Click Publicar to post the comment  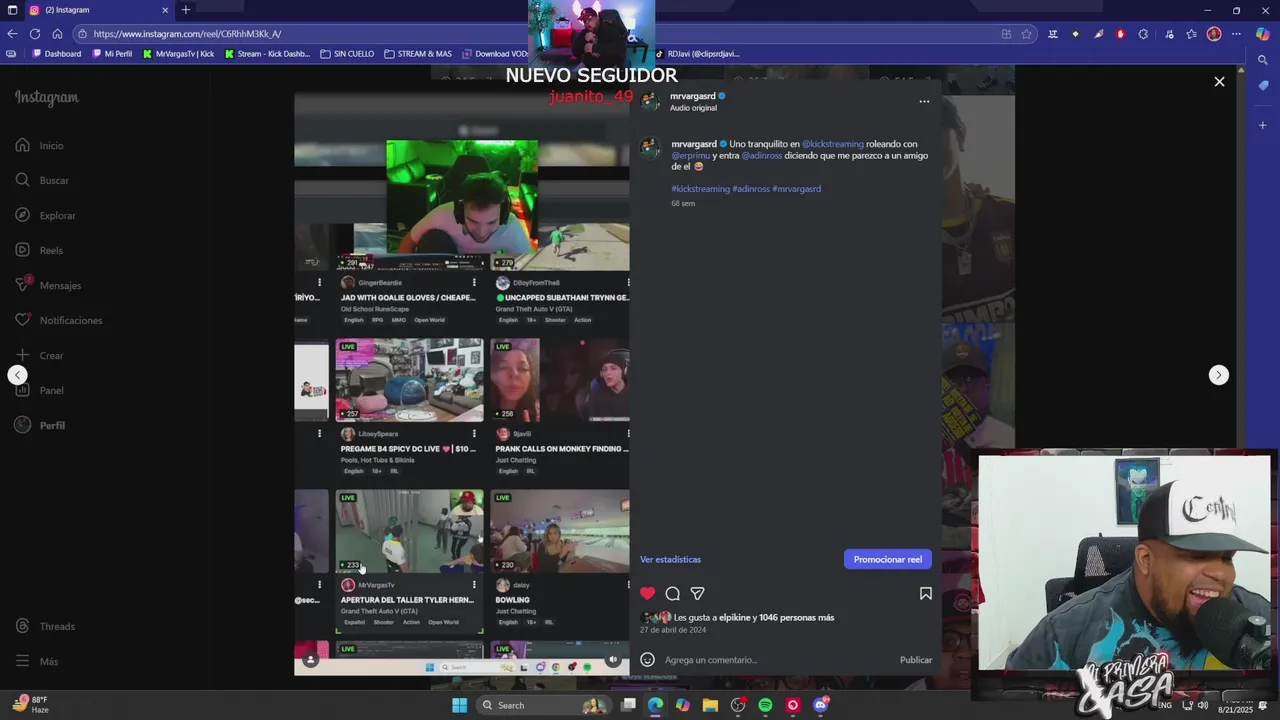916,660
